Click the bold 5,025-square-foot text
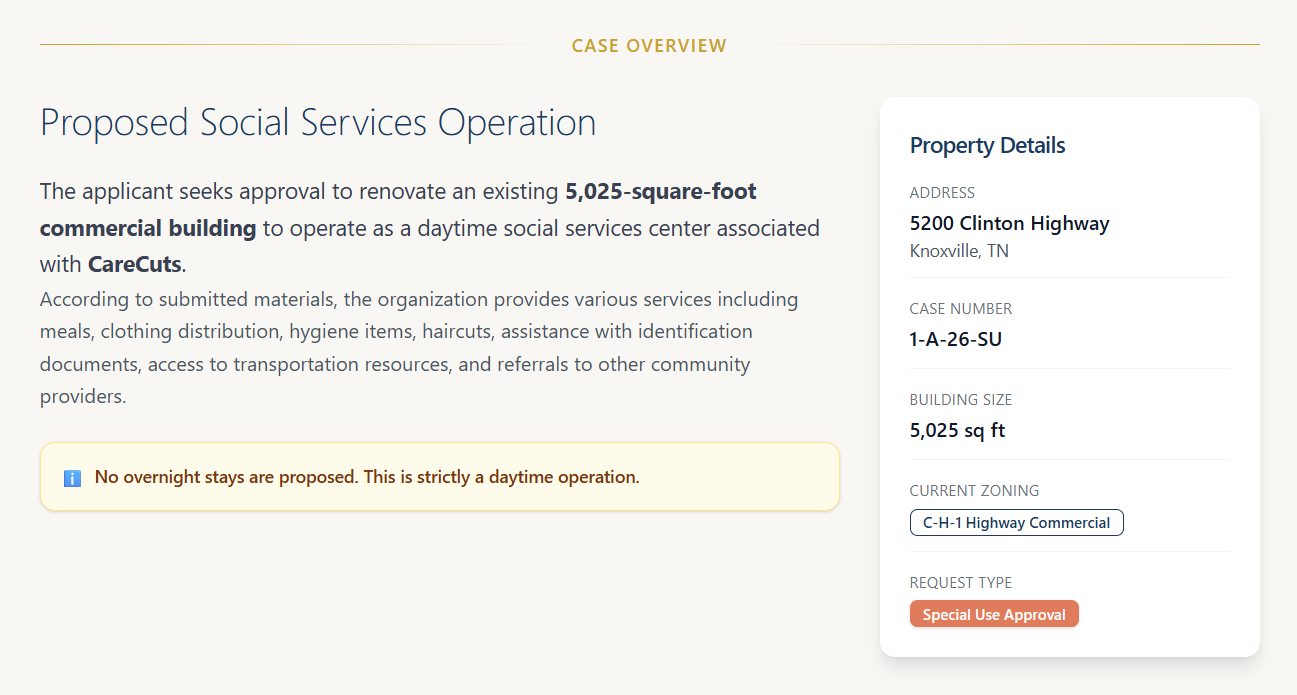1297x695 pixels. 661,190
